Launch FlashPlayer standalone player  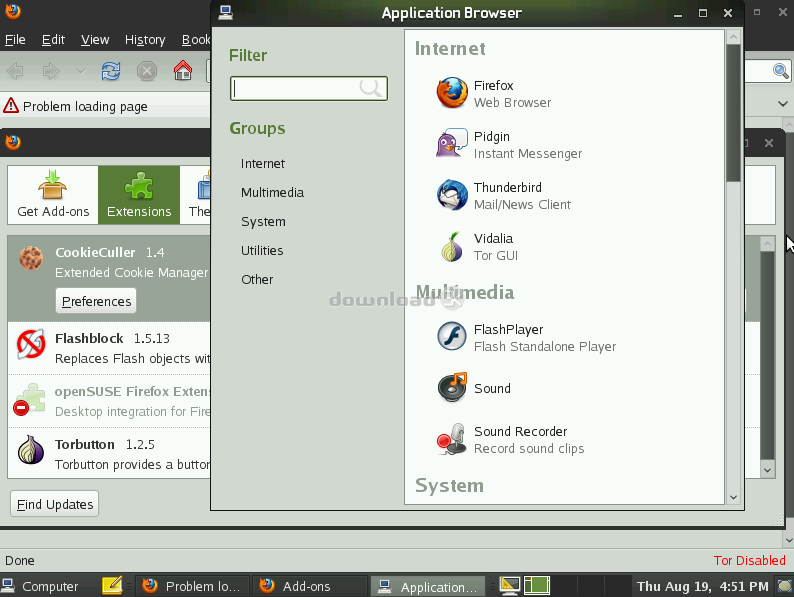508,337
